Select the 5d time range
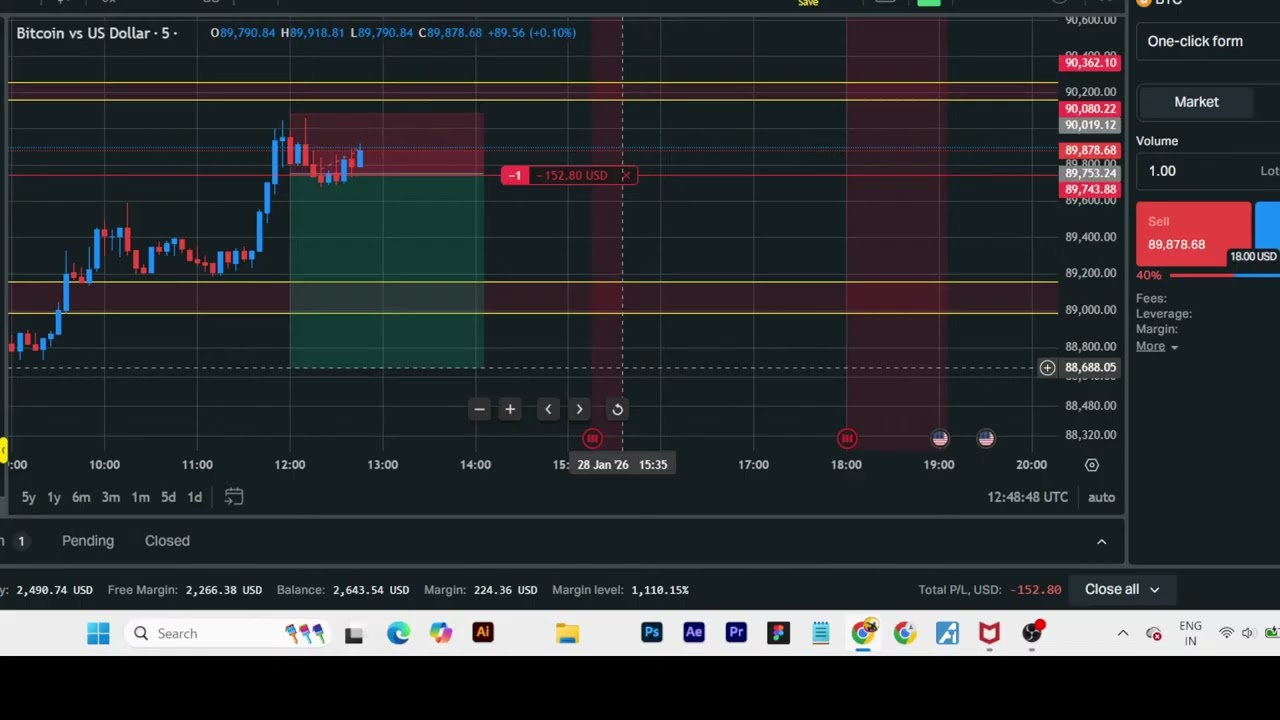 (168, 497)
